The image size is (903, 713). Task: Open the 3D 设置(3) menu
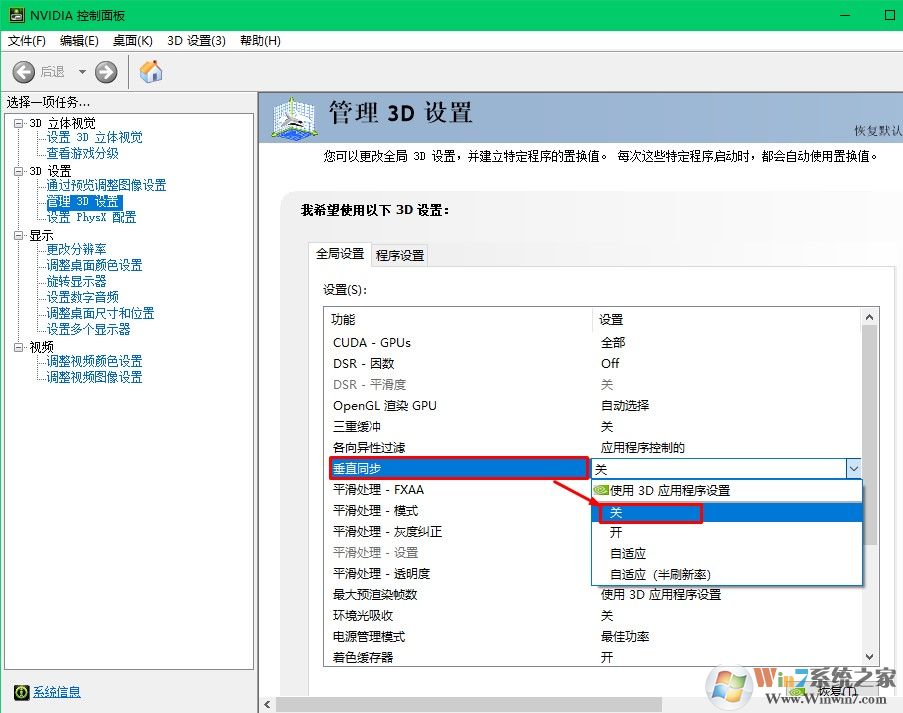(x=196, y=40)
